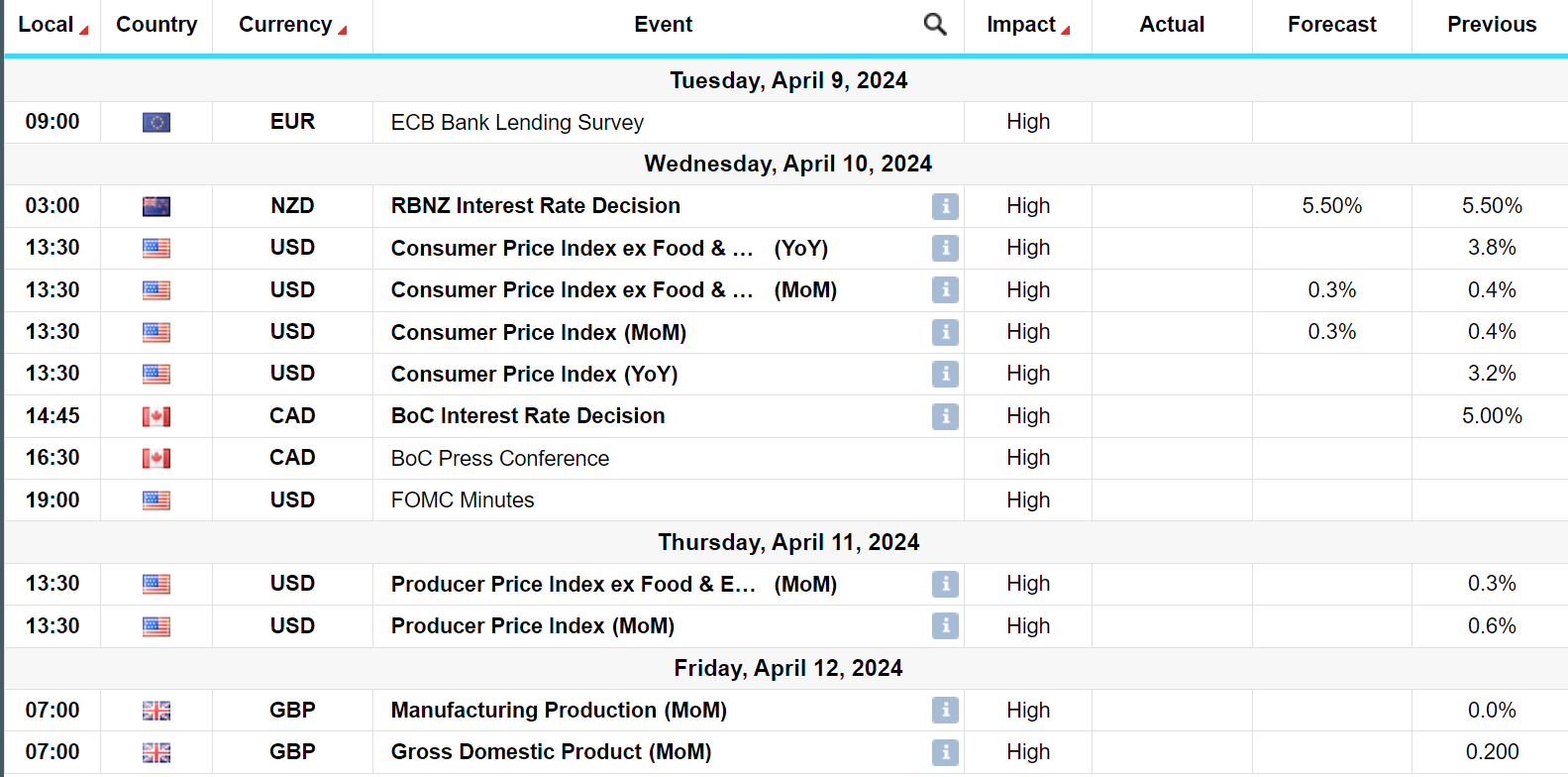Click the 19:00 time cell
1568x777 pixels.
(52, 500)
